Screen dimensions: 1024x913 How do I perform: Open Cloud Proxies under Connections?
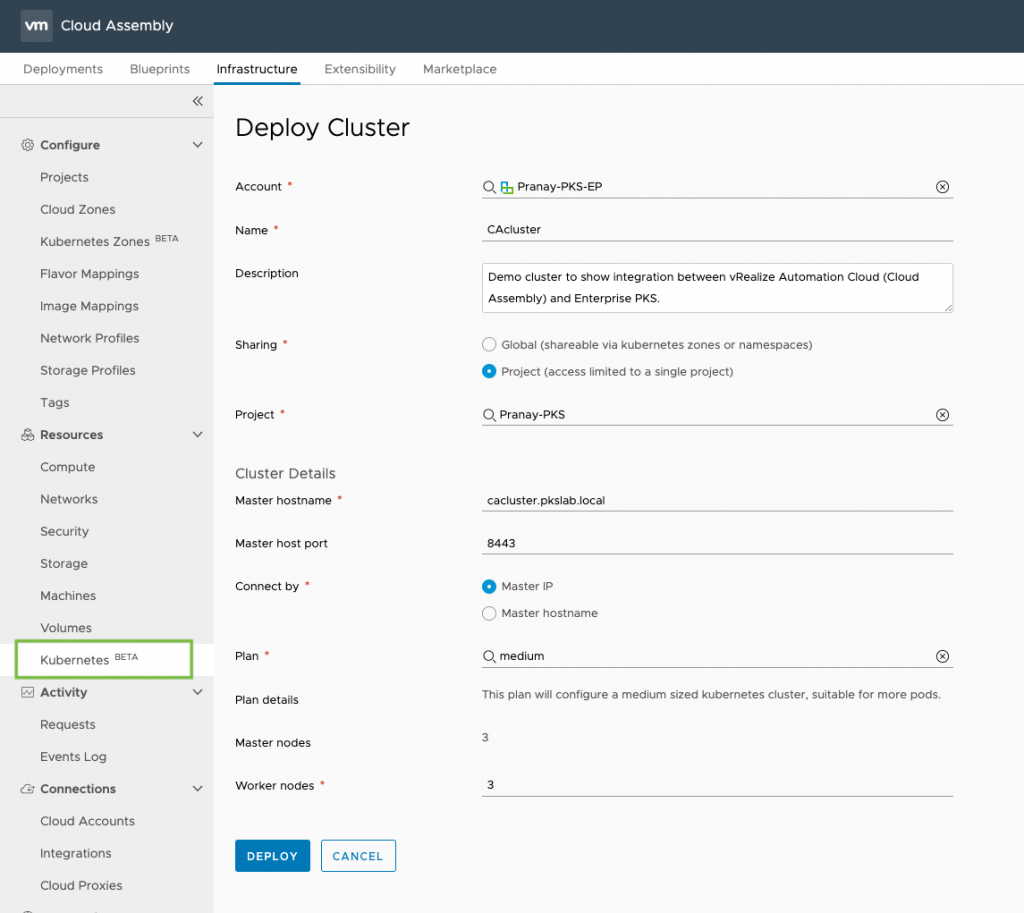tap(81, 886)
